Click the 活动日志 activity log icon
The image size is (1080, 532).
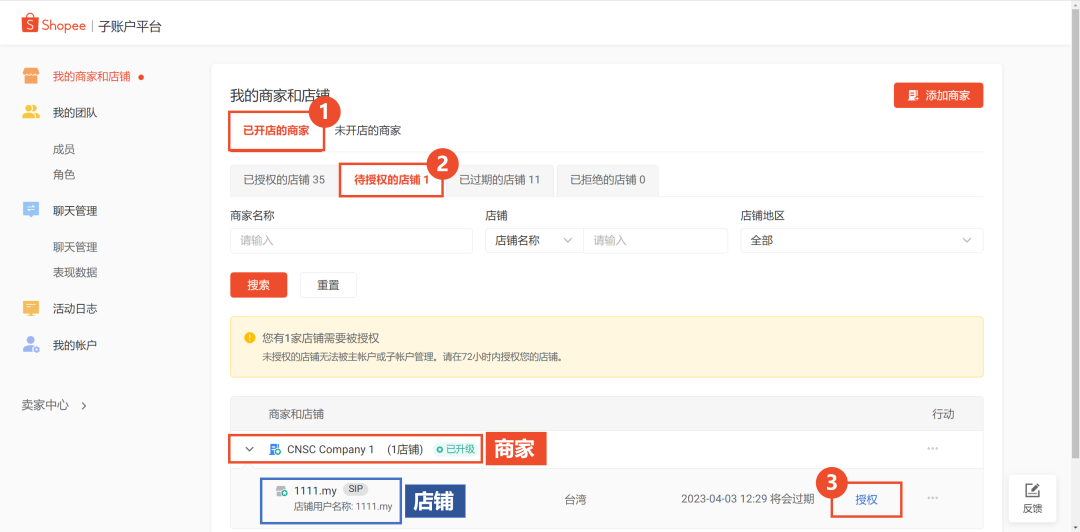coord(31,308)
